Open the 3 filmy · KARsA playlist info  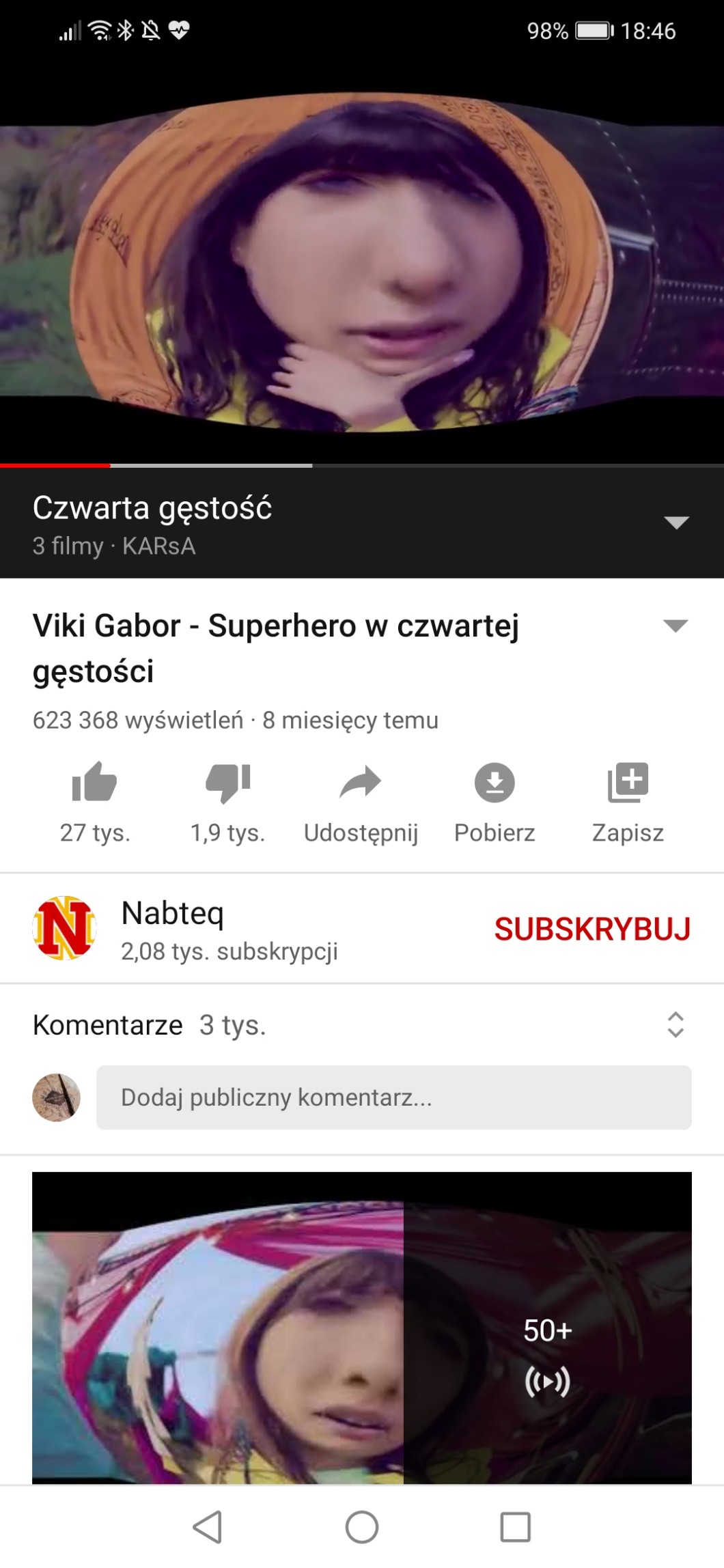tap(114, 546)
